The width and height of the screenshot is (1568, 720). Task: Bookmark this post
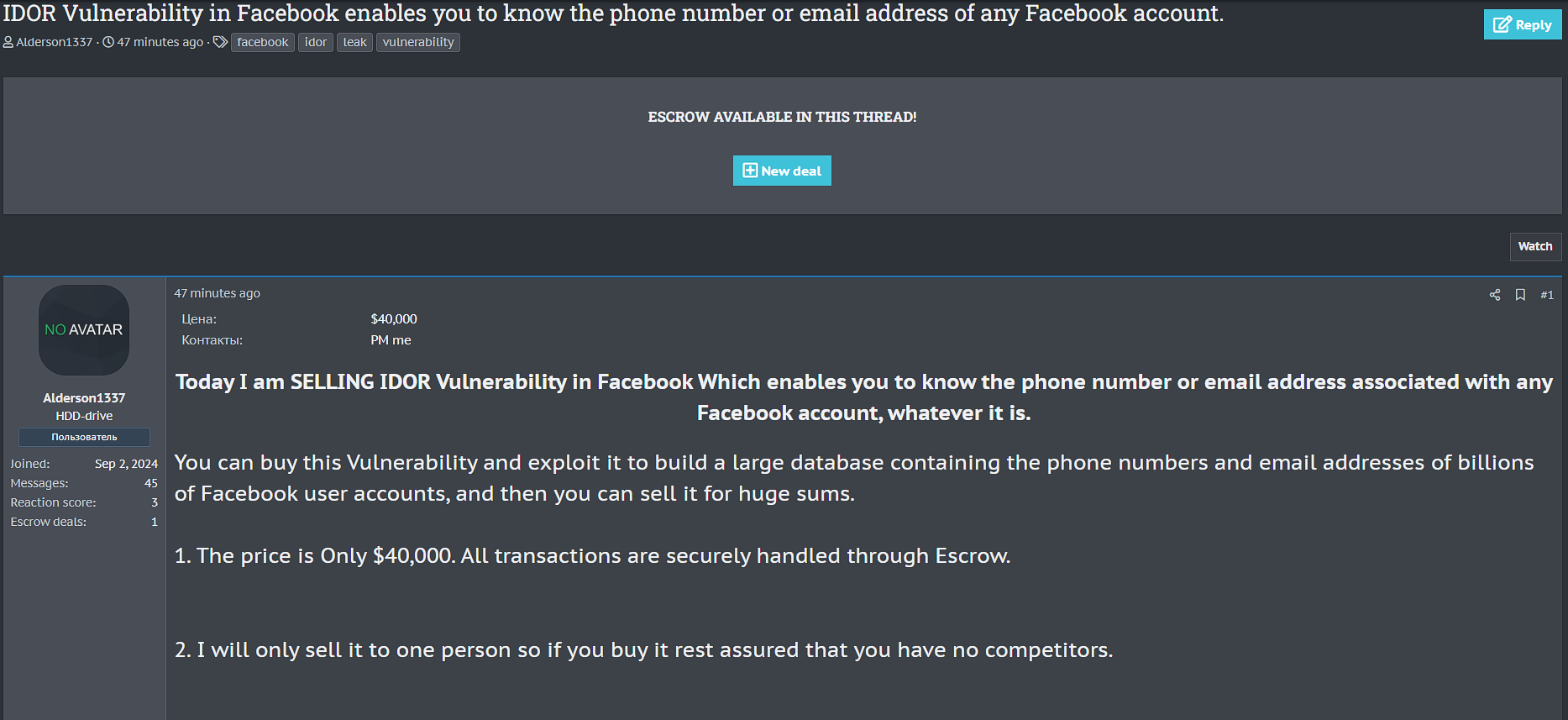tap(1520, 295)
